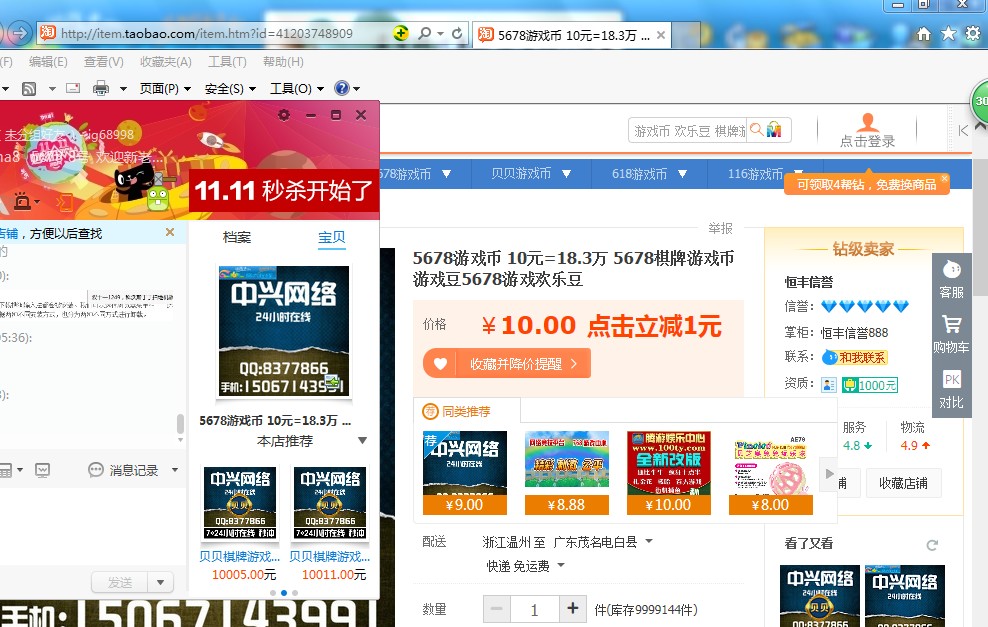Click 点击登录 user login icon
Viewport: 988px width, 627px height.
coord(867,131)
